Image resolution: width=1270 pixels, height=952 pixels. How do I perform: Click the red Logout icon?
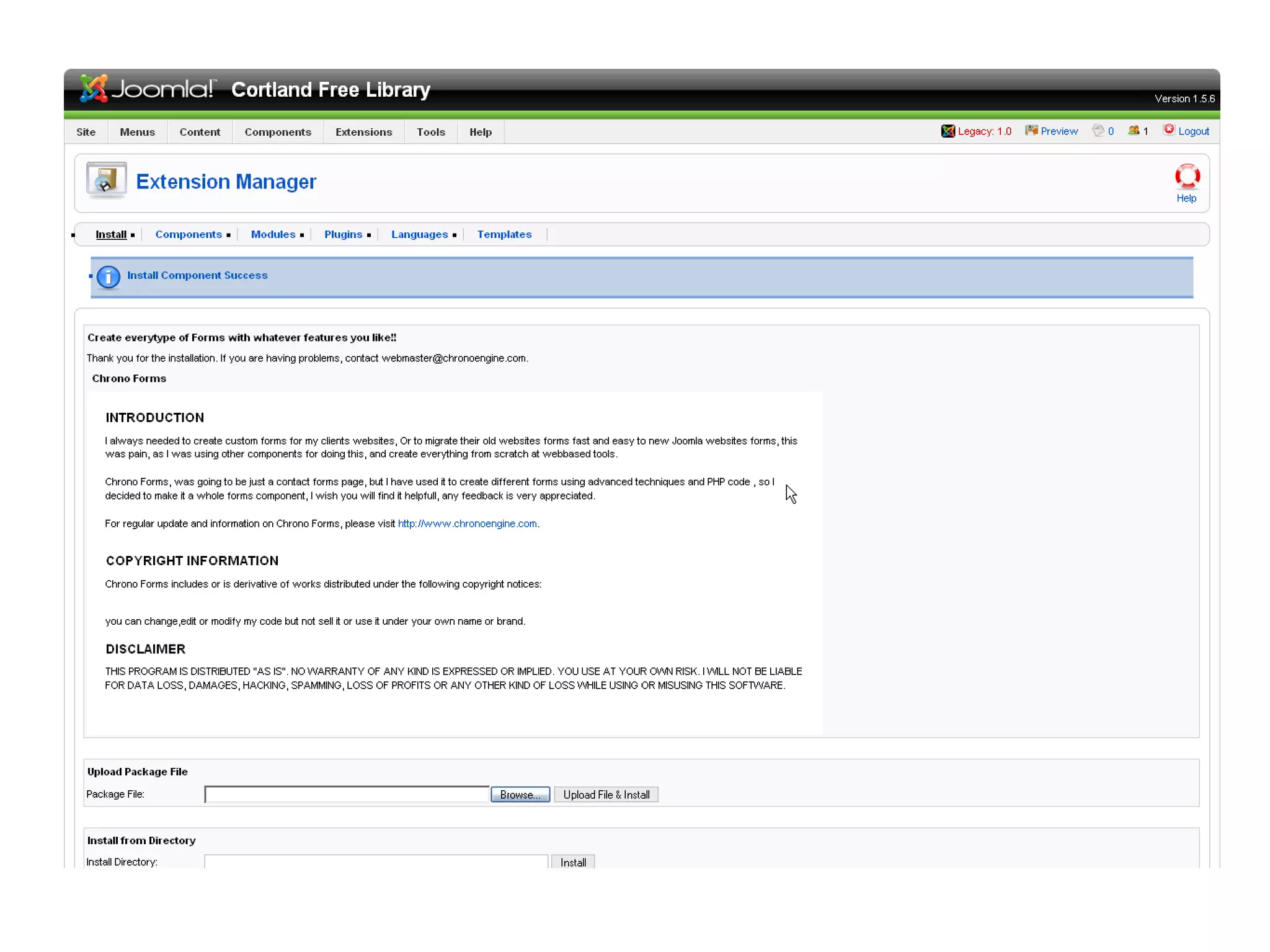pyautogui.click(x=1169, y=130)
